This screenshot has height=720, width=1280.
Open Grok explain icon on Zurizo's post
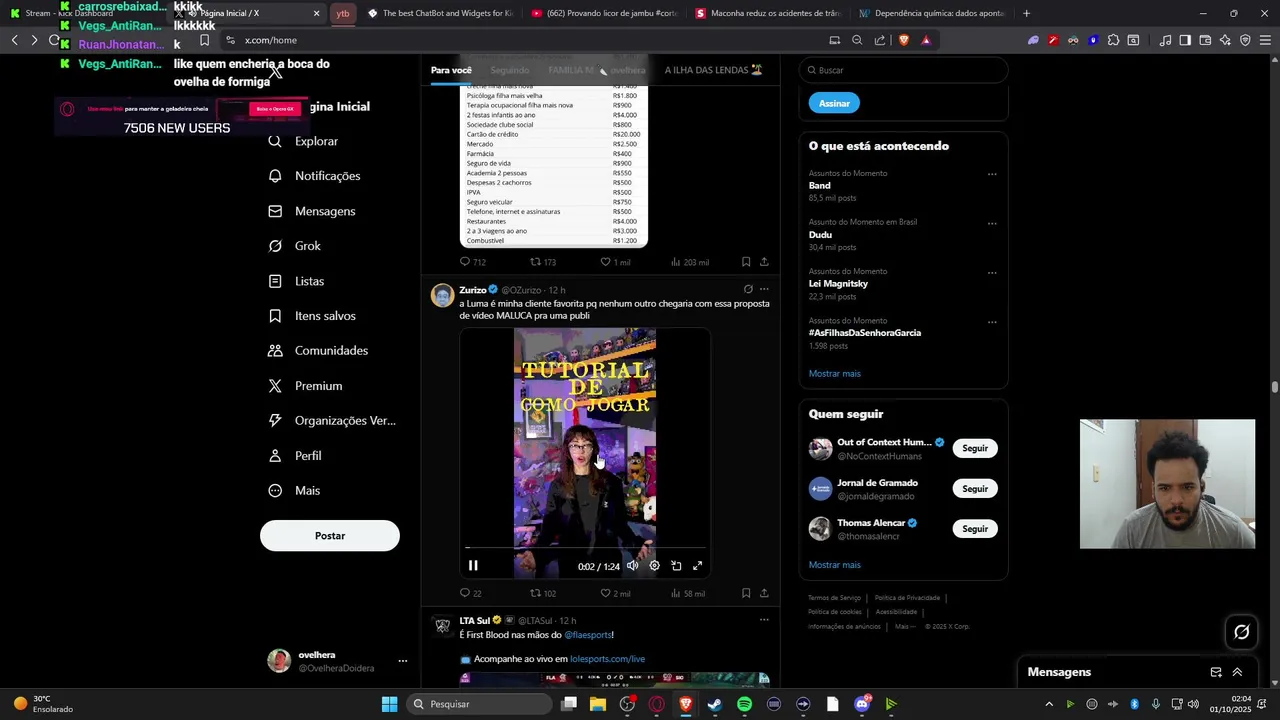(x=747, y=289)
